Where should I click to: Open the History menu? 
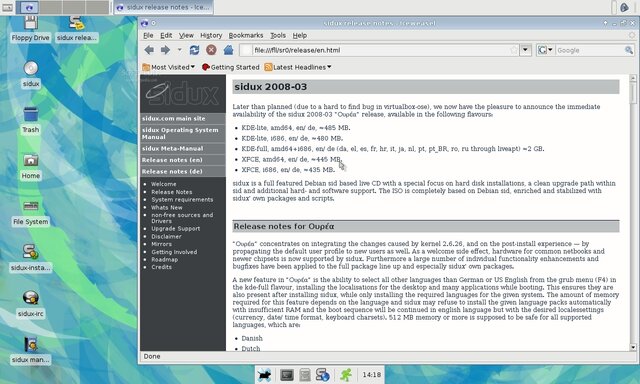click(211, 36)
